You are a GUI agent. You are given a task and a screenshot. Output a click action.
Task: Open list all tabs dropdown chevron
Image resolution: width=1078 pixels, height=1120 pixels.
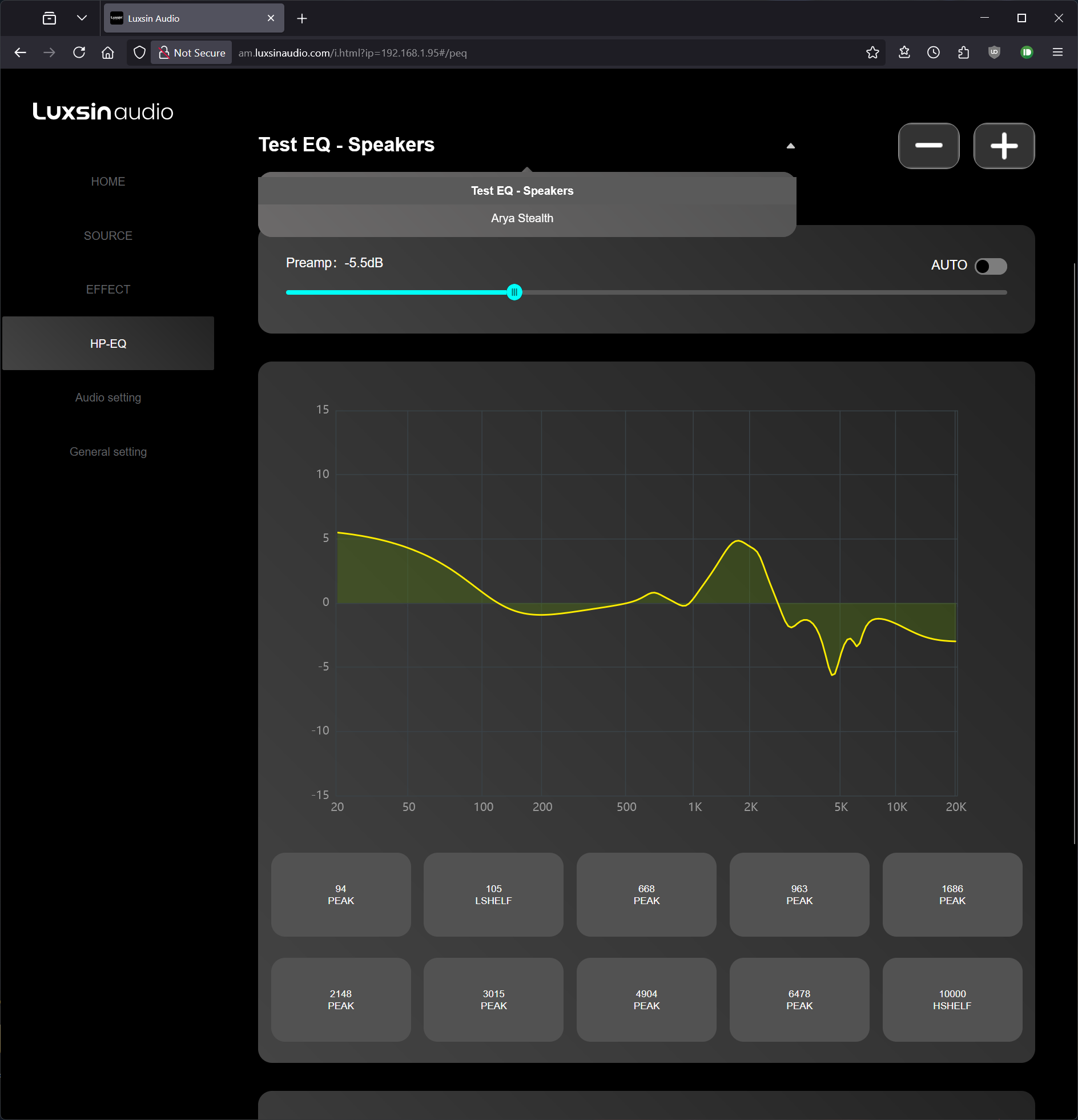(x=82, y=18)
